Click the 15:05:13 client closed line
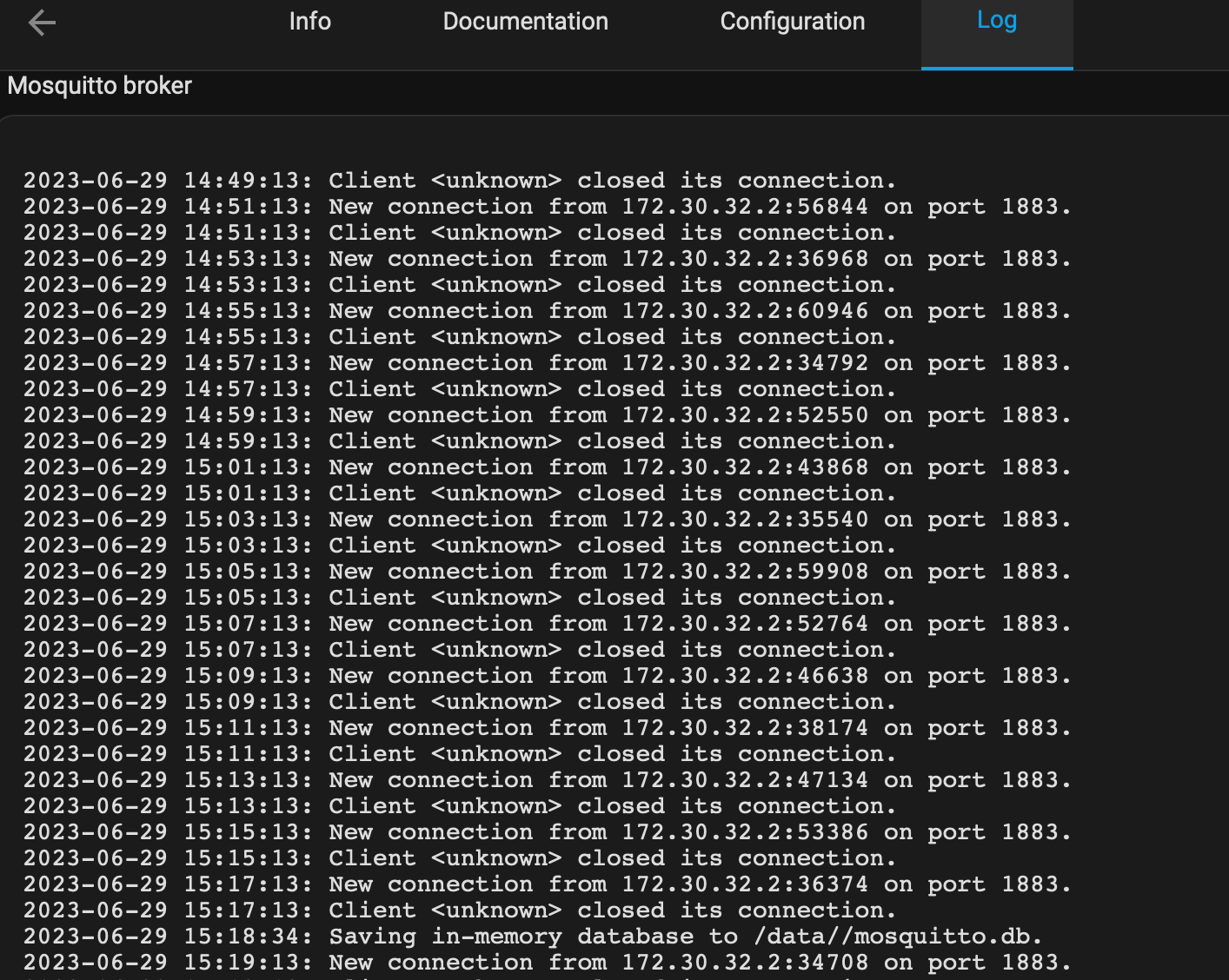 (460, 598)
